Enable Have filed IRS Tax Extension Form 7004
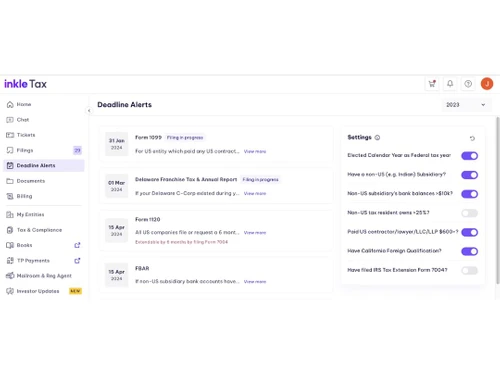The height and width of the screenshot is (375, 500). point(469,270)
